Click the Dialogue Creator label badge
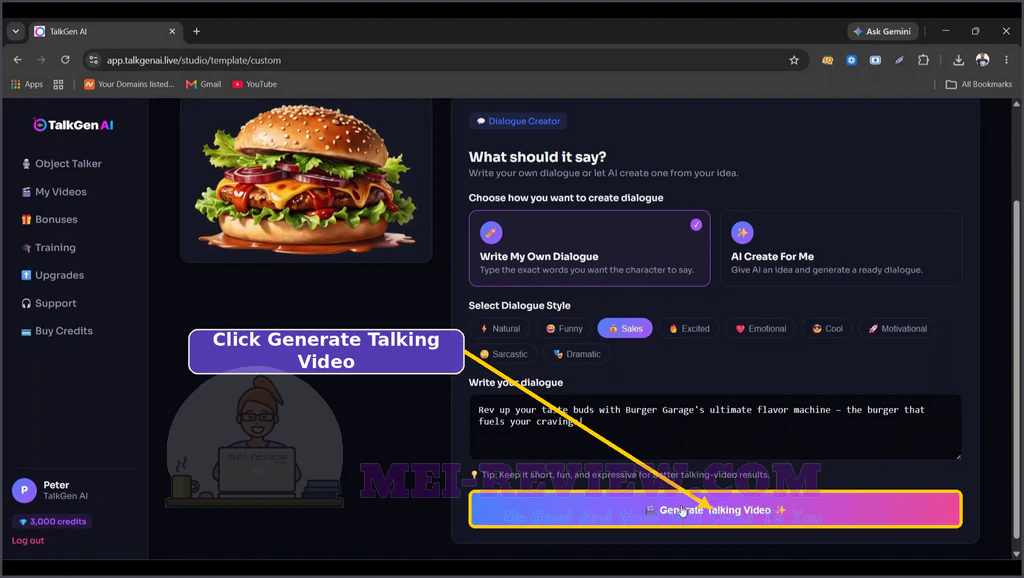 [x=518, y=121]
